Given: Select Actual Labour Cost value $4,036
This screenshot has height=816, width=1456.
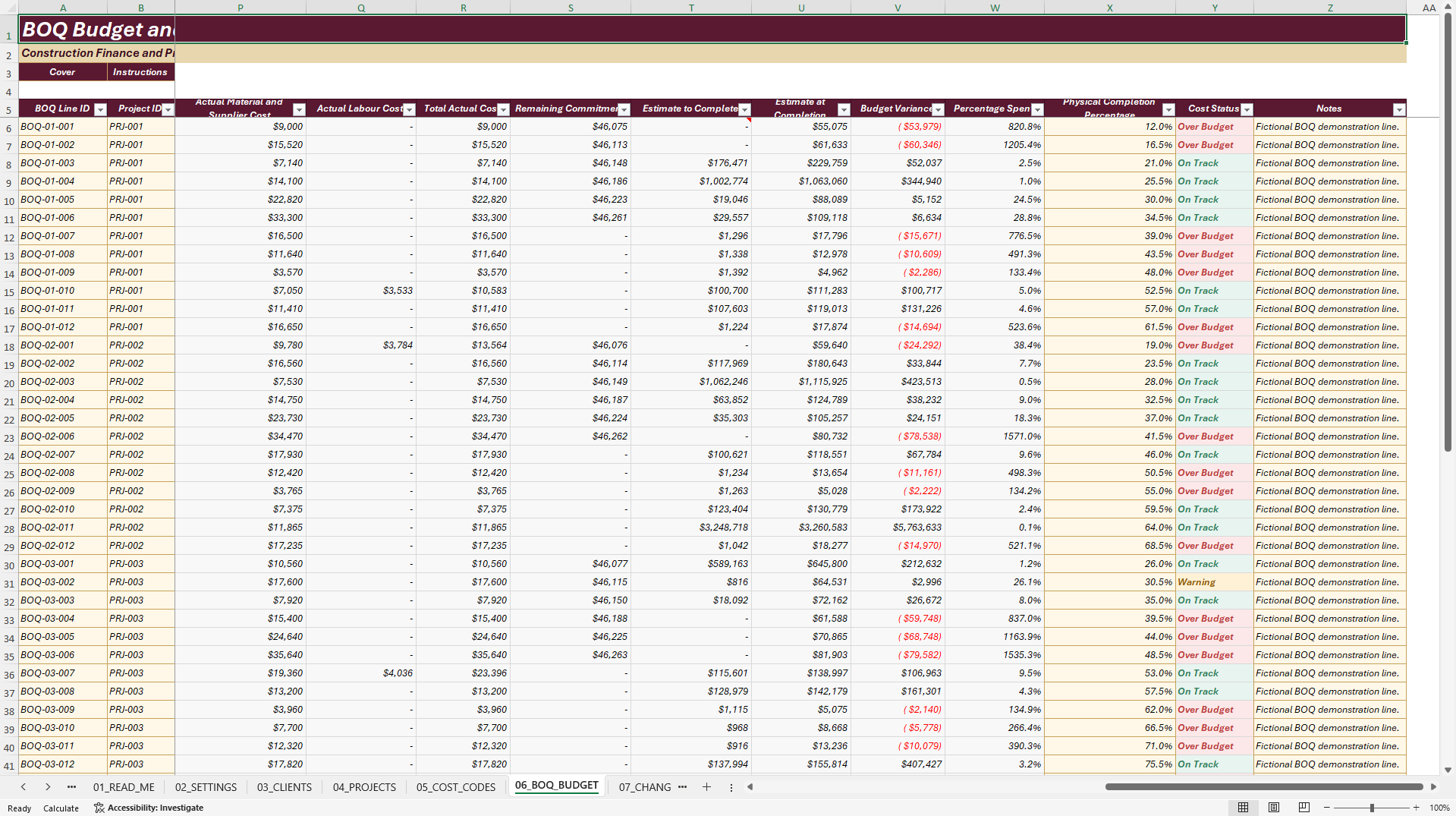Looking at the screenshot, I should (x=361, y=673).
